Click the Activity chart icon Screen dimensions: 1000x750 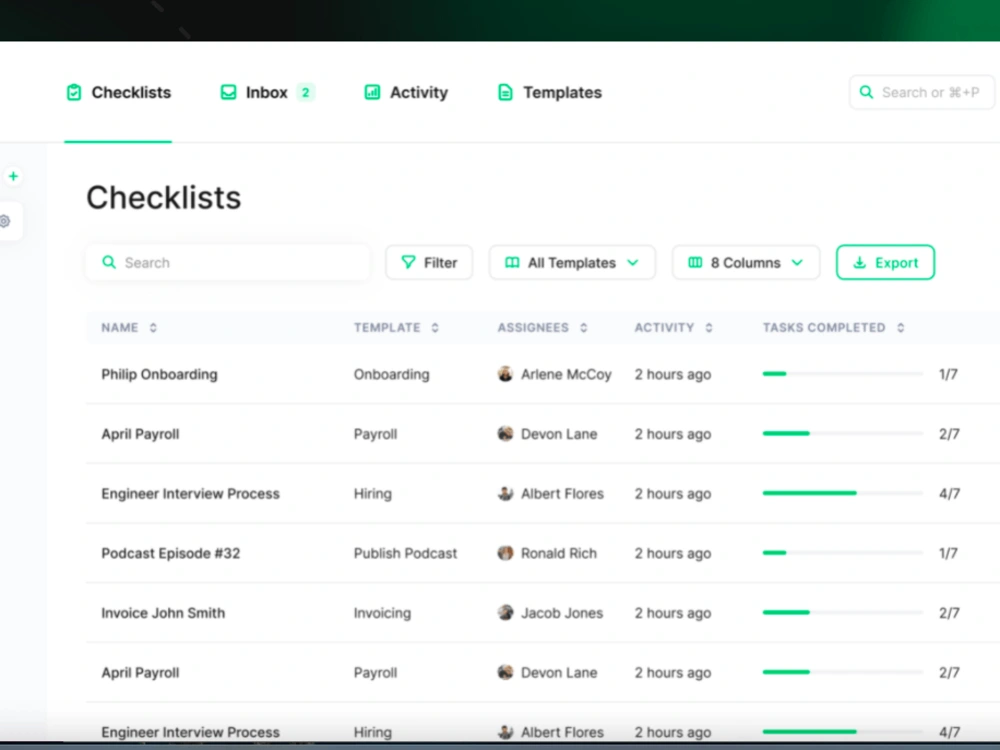[372, 92]
